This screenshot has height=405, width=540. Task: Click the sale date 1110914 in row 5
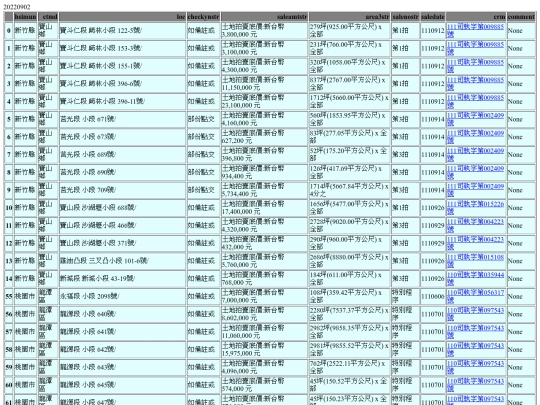[x=433, y=119]
